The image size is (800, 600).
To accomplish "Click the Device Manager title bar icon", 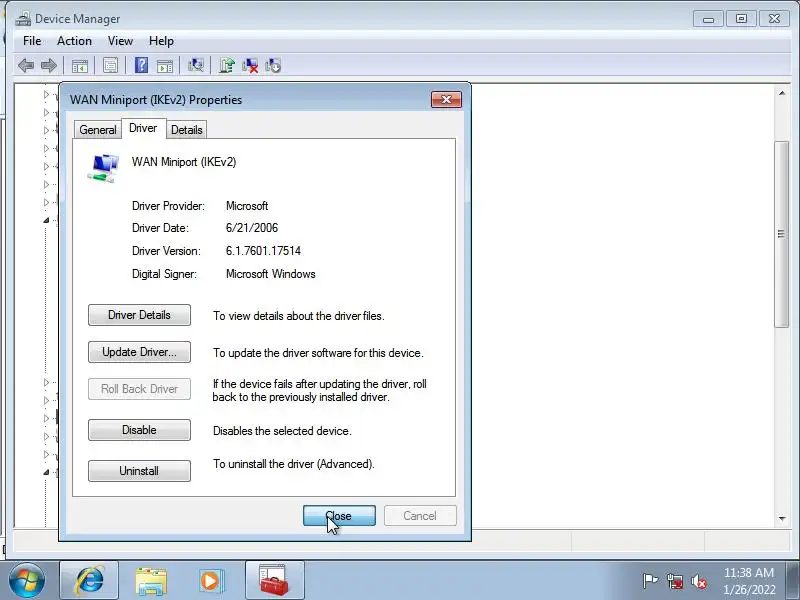I will [23, 19].
